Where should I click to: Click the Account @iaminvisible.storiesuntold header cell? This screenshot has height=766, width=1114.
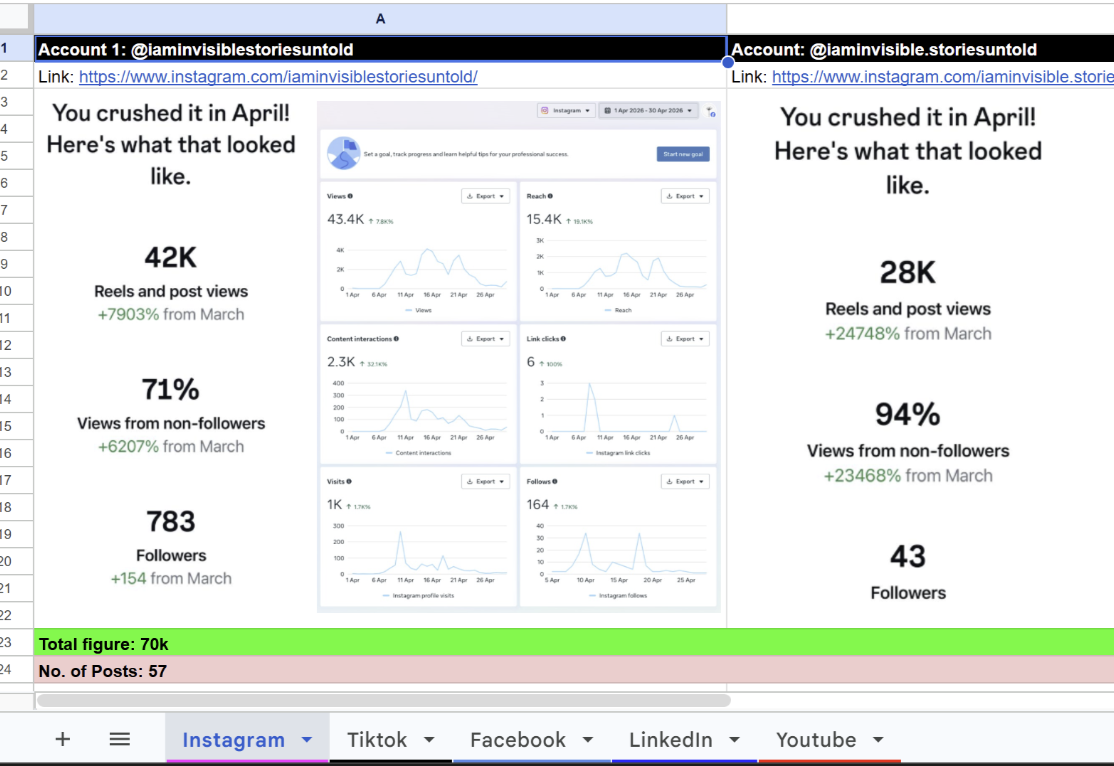[x=921, y=49]
